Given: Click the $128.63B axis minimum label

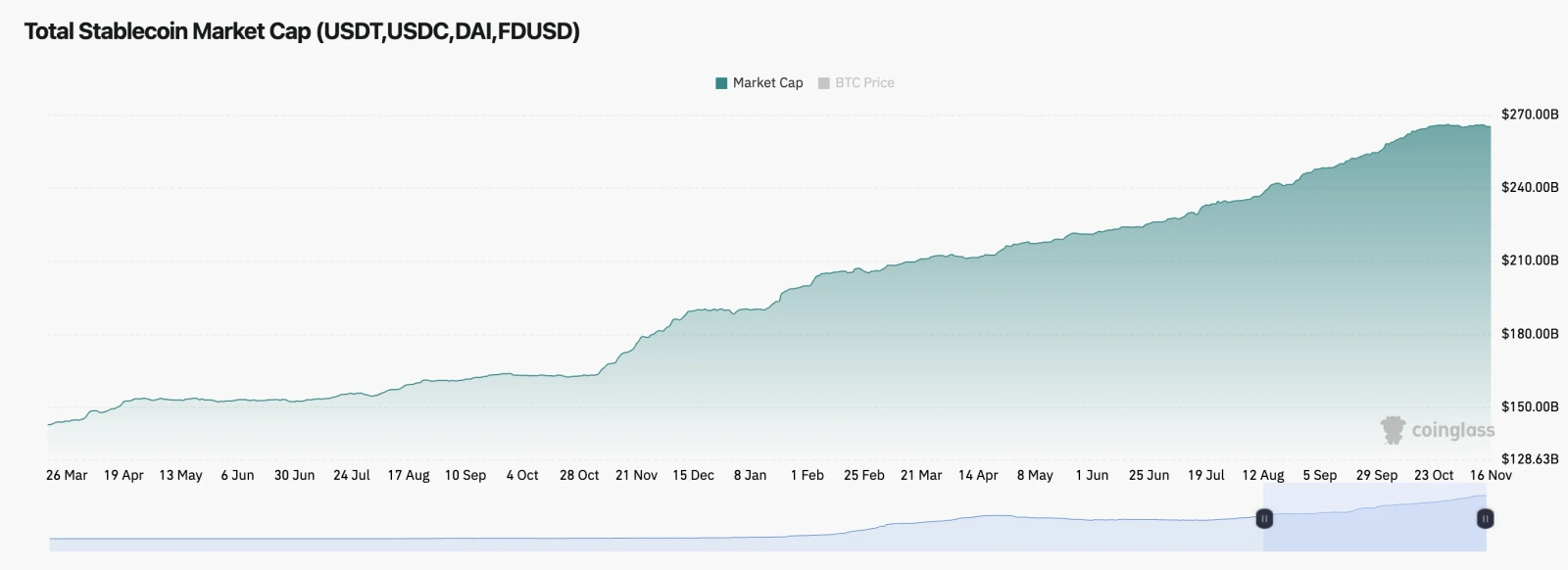Looking at the screenshot, I should 1529,458.
